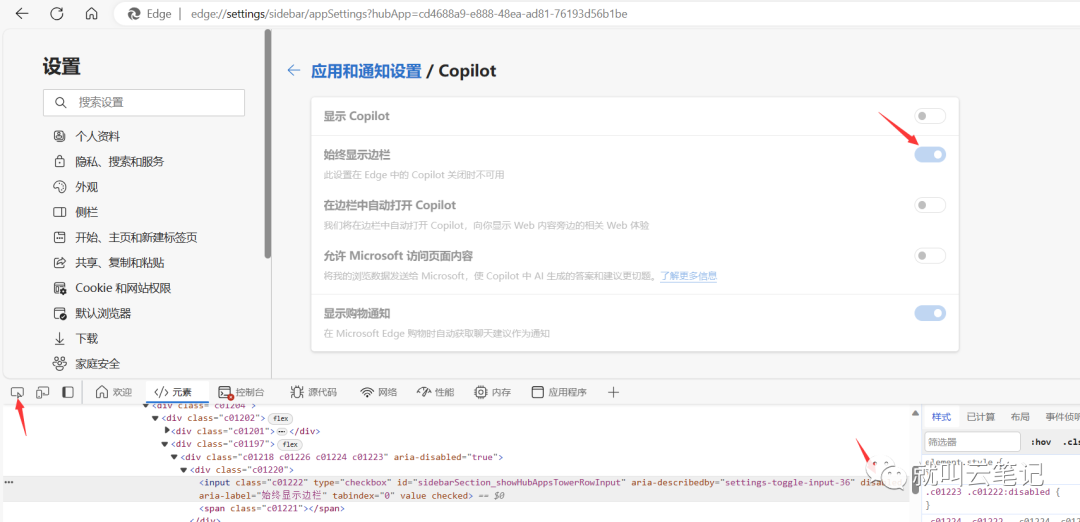1080x522 pixels.
Task: Click the 默认浏览器 icon
Action: [x=60, y=313]
